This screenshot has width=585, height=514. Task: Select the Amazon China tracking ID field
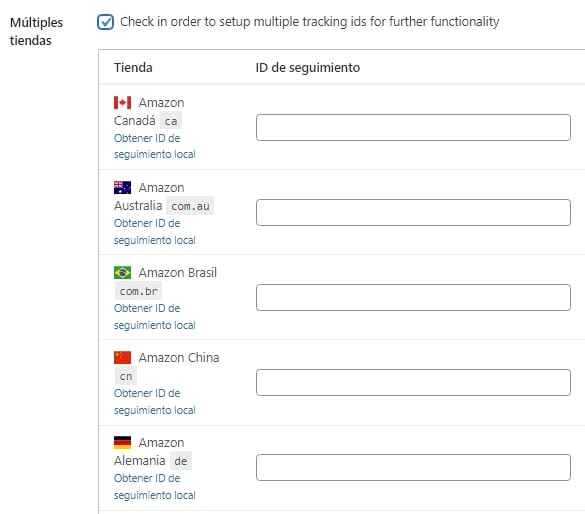[413, 383]
